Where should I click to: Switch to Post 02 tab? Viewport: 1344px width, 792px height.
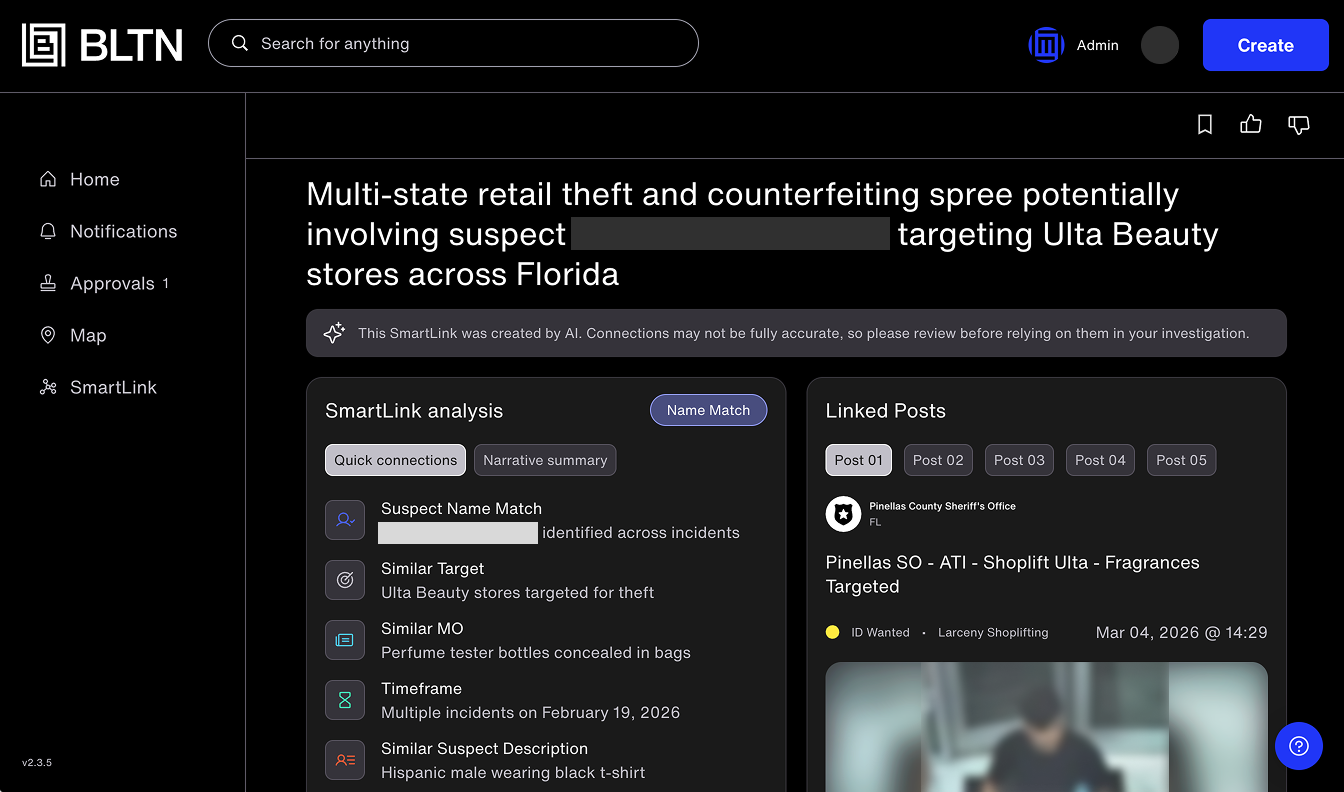[x=939, y=460]
